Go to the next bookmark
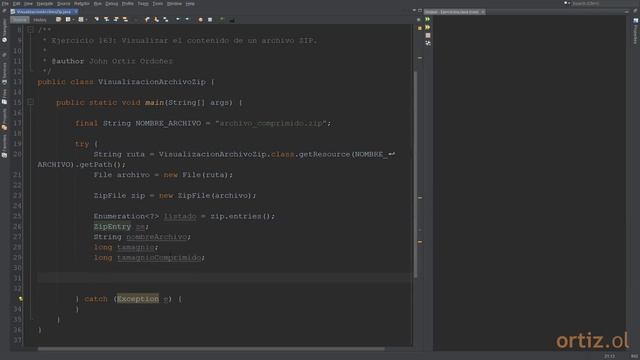 (156, 20)
